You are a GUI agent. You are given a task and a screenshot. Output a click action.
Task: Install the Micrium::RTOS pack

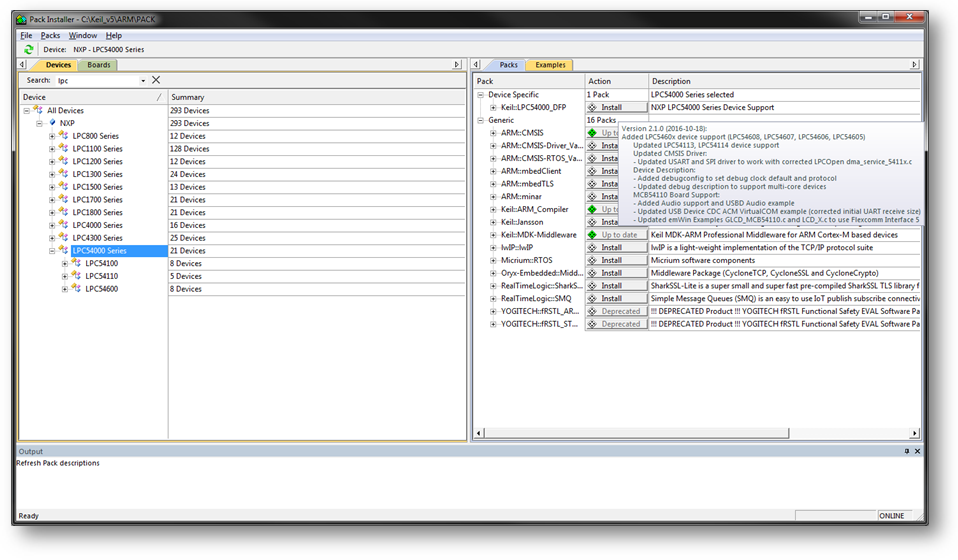tap(616, 261)
